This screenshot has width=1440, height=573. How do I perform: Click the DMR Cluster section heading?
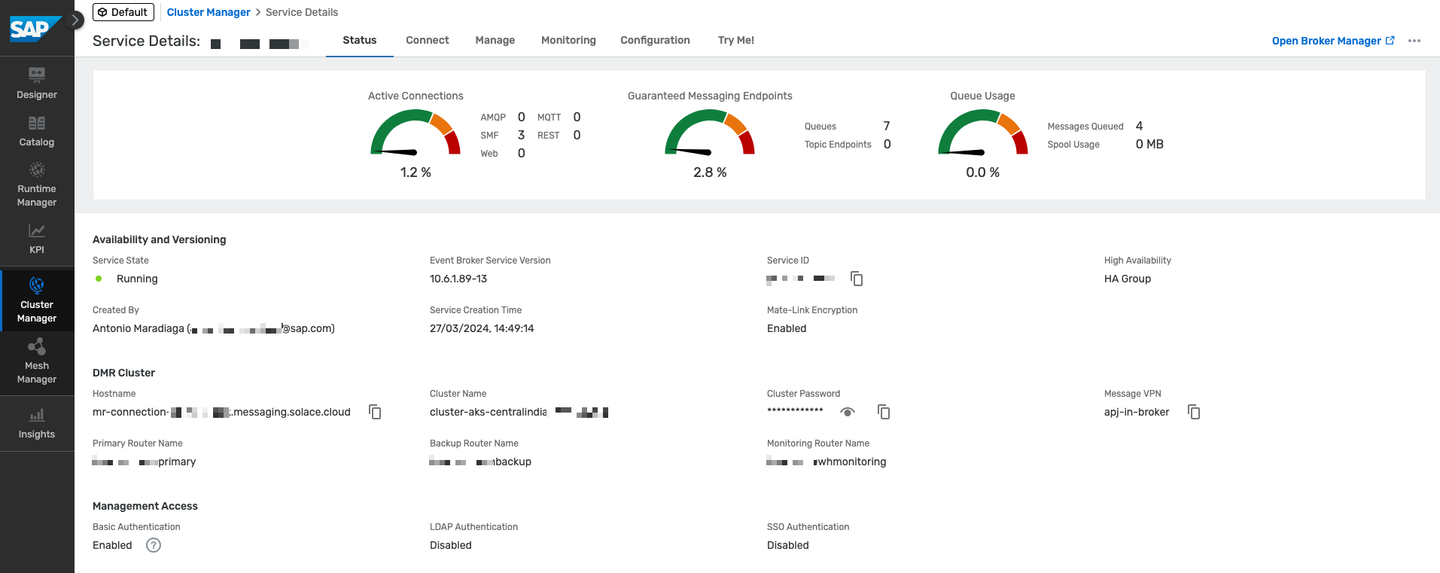[x=124, y=373]
